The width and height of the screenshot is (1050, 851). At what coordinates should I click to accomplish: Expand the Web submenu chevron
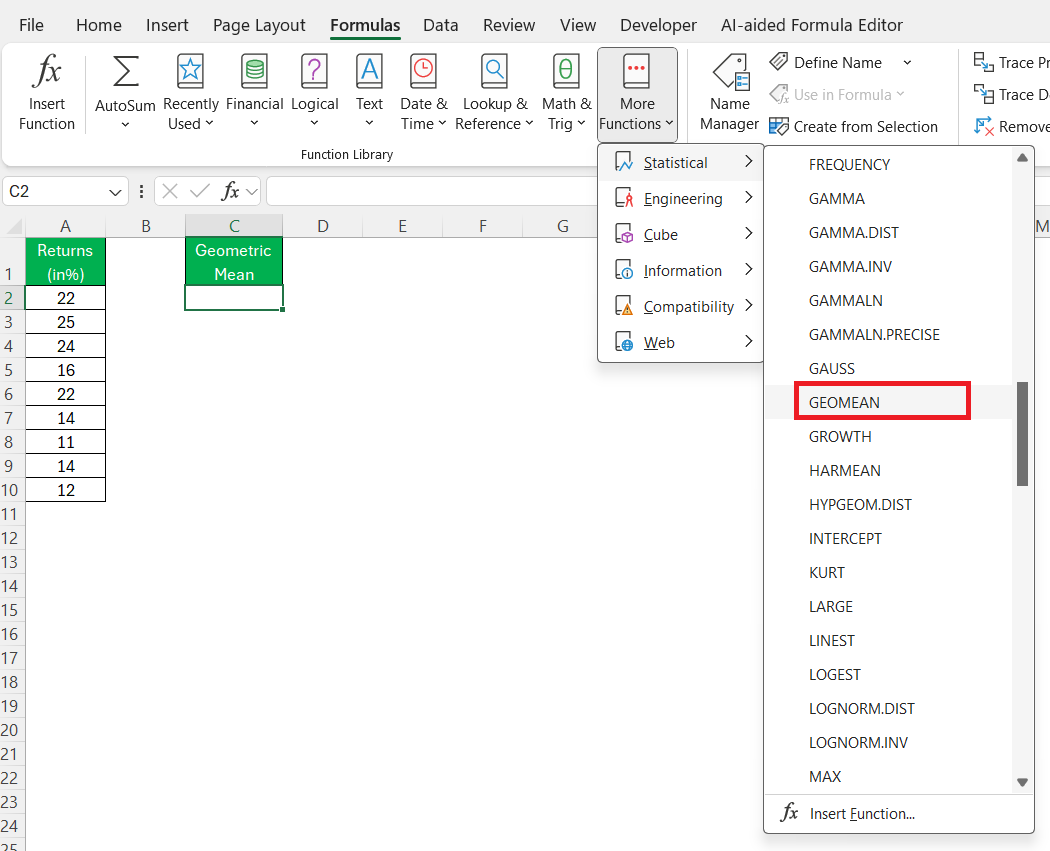pos(749,341)
